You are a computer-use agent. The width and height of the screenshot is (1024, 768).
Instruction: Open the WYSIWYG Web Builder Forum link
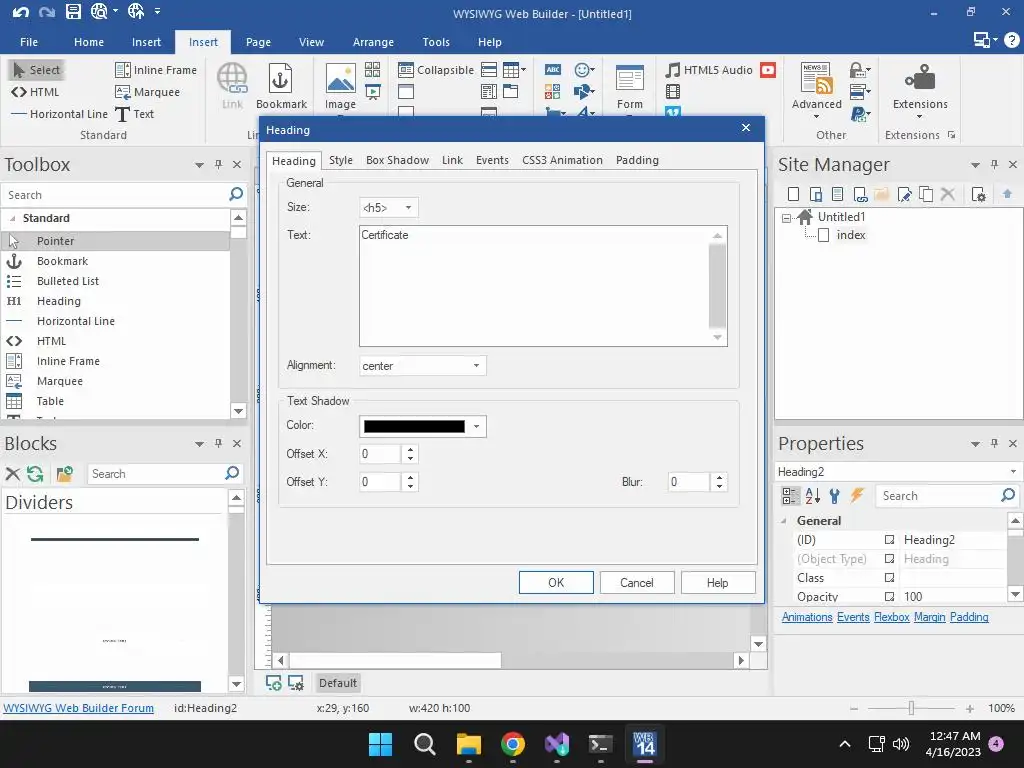pos(78,708)
